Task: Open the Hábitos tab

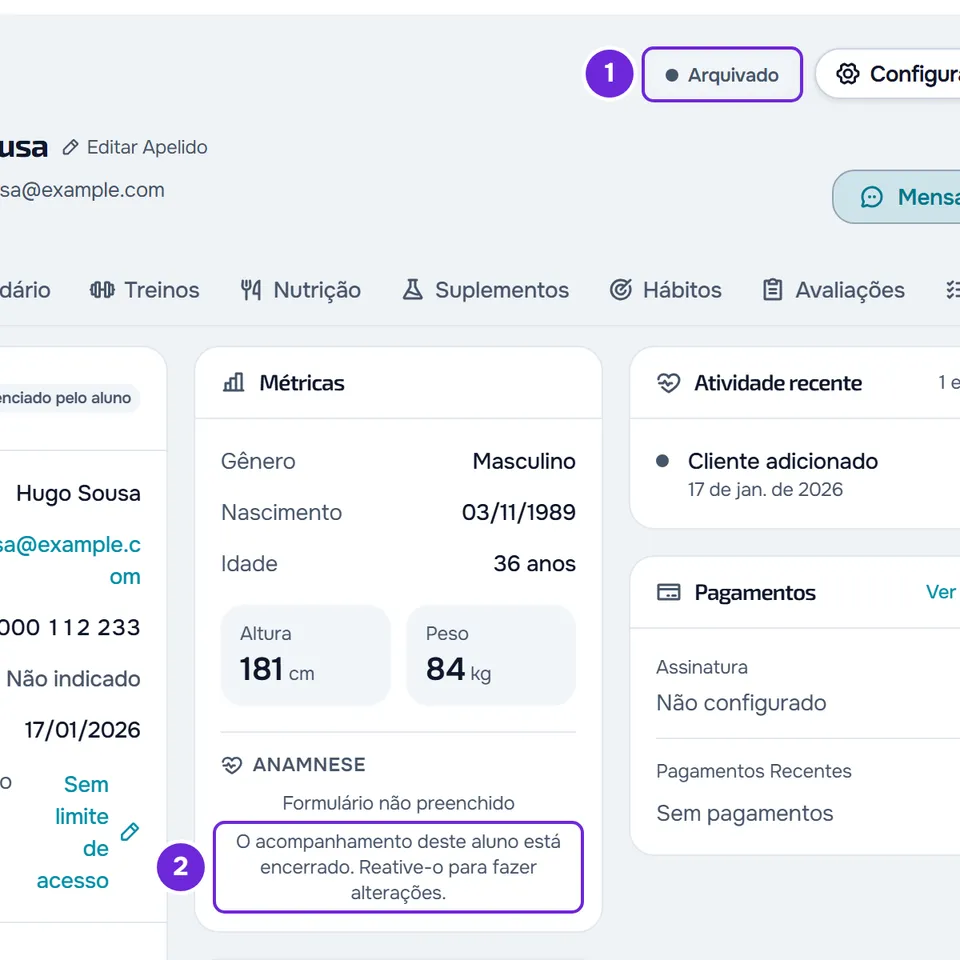Action: click(666, 290)
